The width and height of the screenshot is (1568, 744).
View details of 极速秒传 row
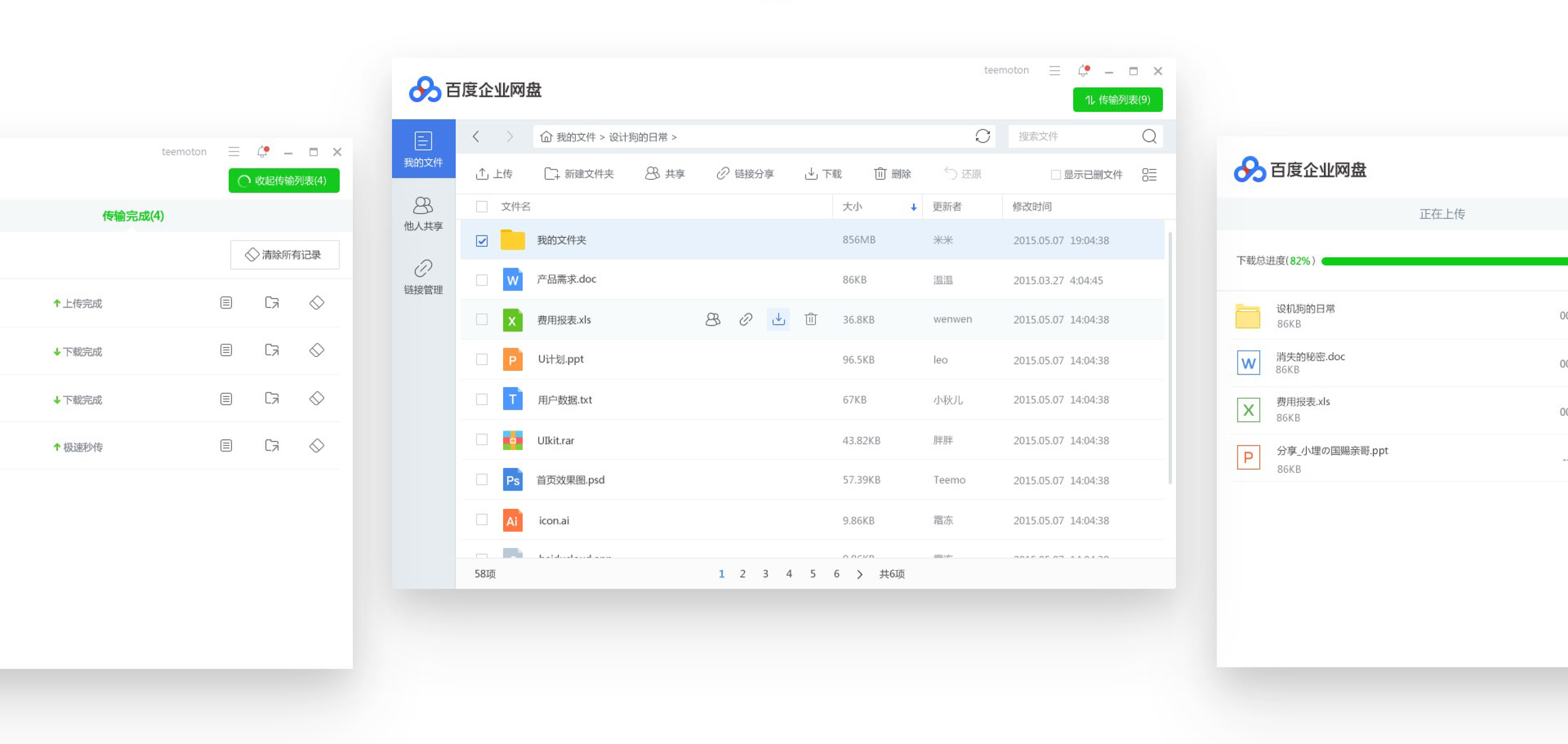coord(226,445)
